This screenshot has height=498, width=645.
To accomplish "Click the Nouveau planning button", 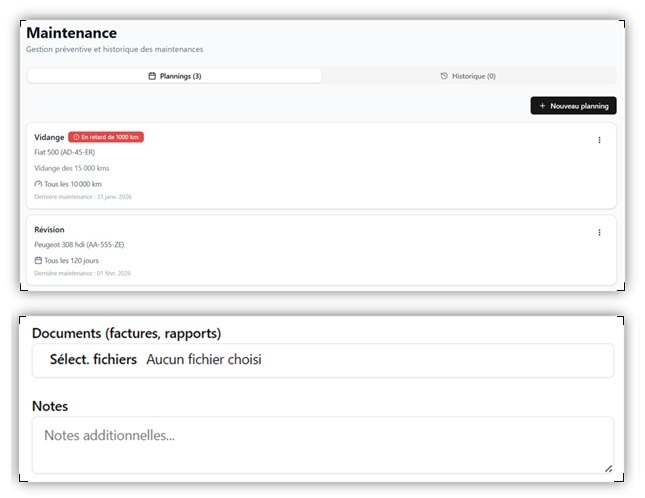I will point(573,106).
